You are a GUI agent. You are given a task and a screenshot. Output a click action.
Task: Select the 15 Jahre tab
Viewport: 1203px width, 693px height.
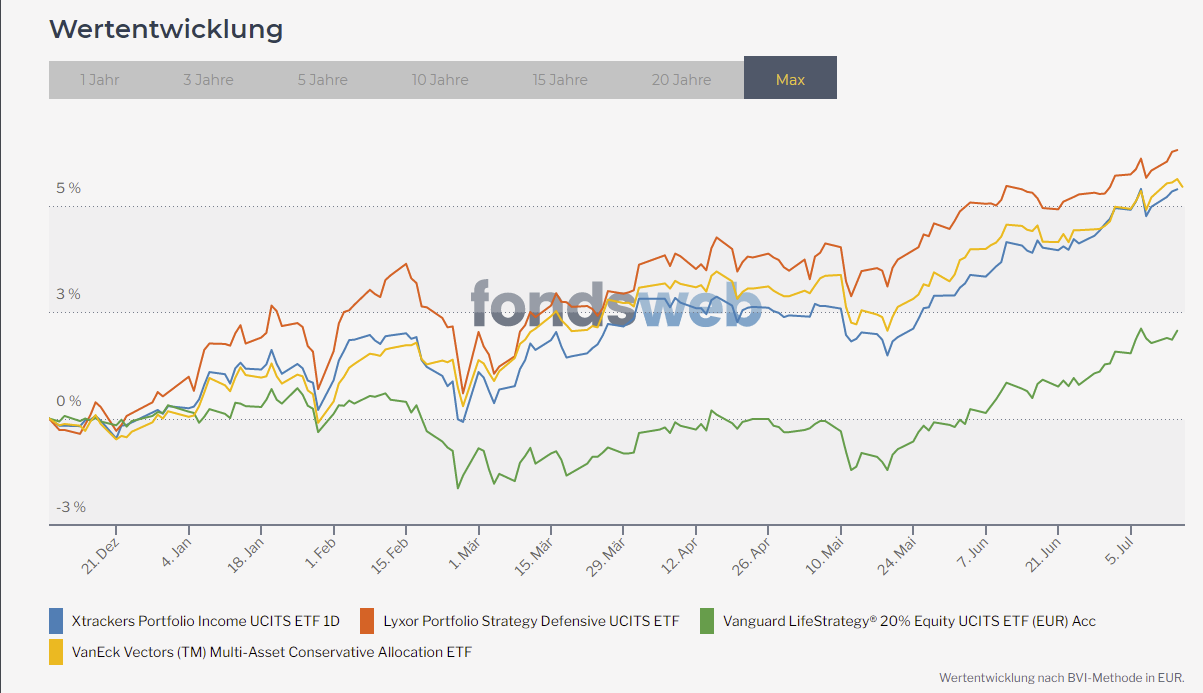pyautogui.click(x=560, y=79)
